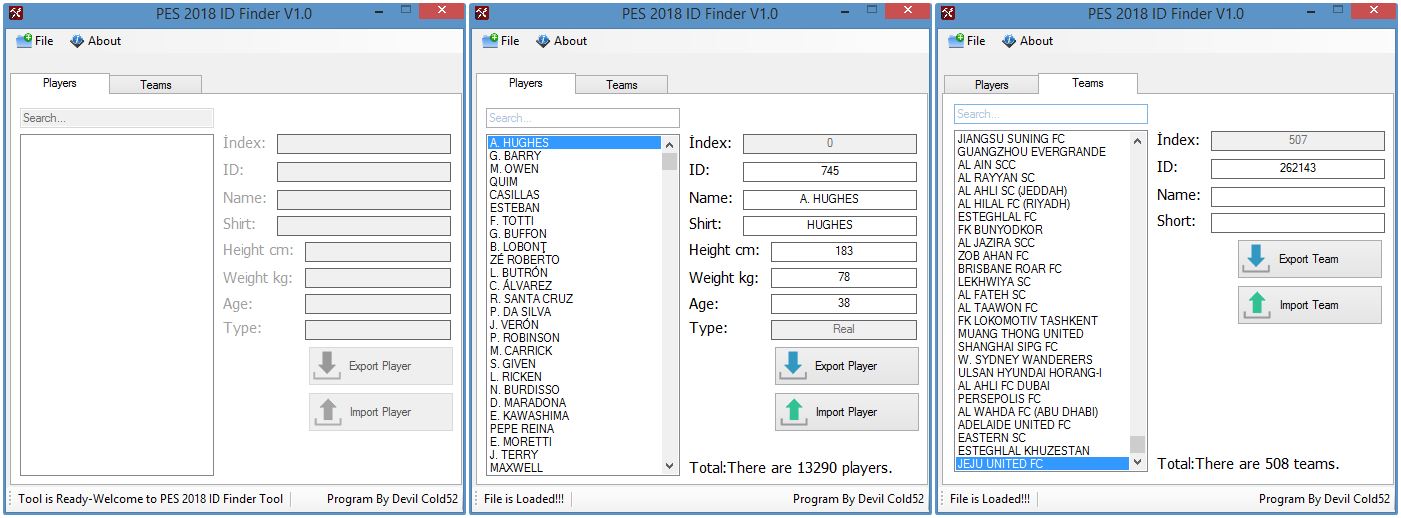Open About menu in middle window
1401x518 pixels.
click(561, 41)
